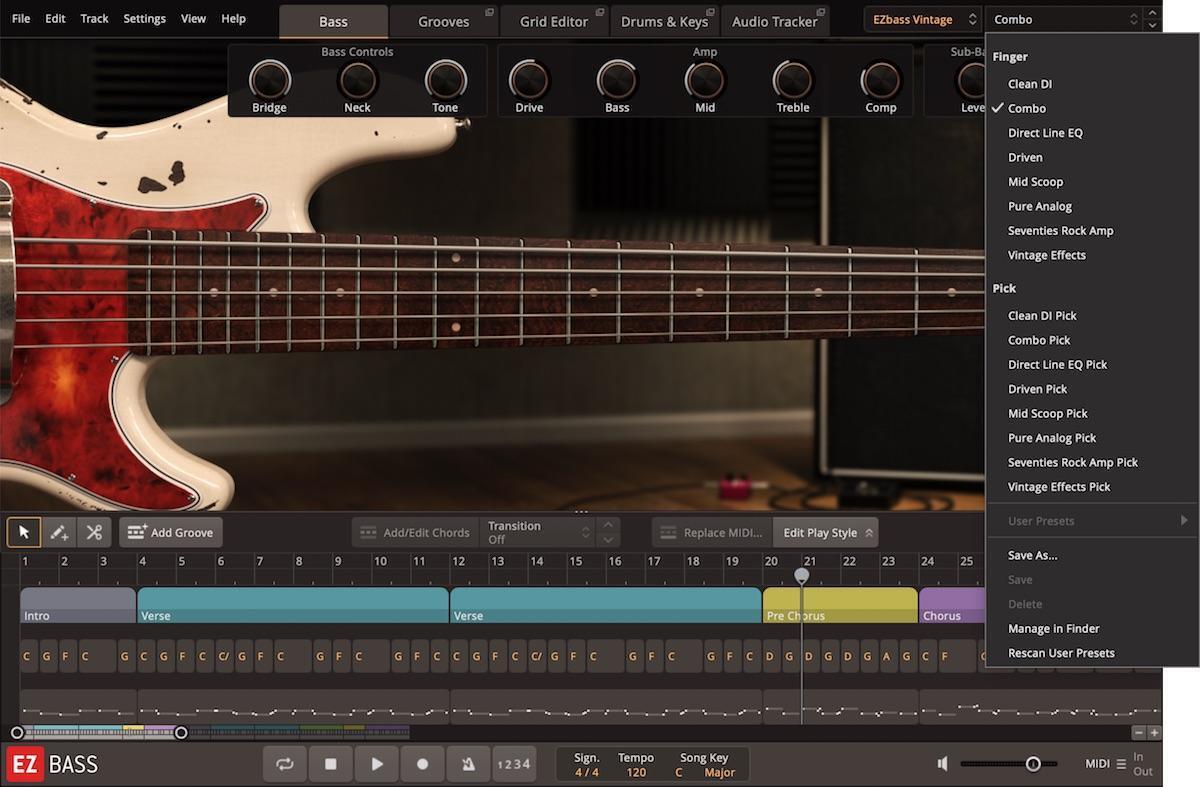1200x787 pixels.
Task: Click the Add Groove icon button
Action: 135,532
